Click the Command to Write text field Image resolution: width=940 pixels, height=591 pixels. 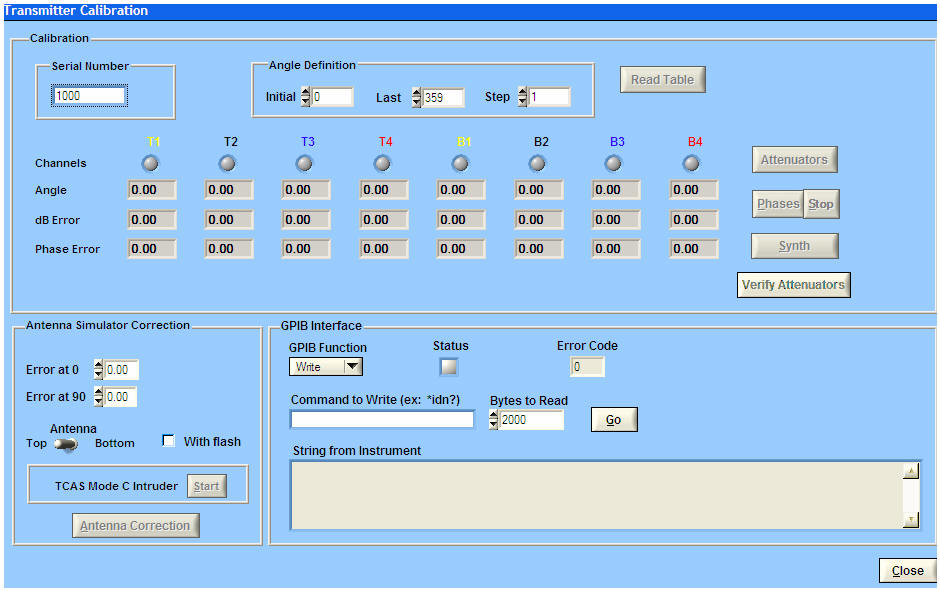pos(382,420)
